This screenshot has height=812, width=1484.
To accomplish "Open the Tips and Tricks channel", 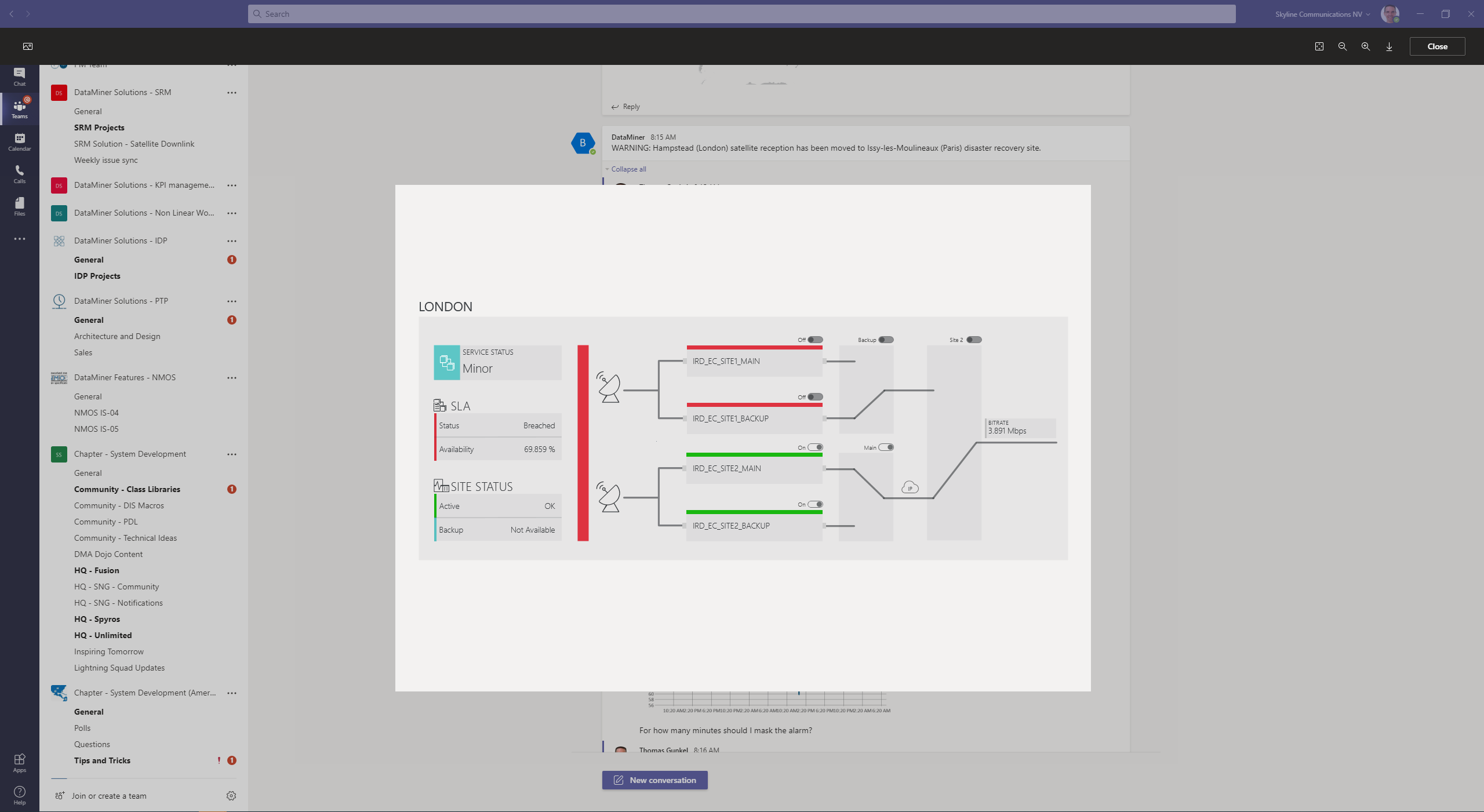I will point(102,760).
